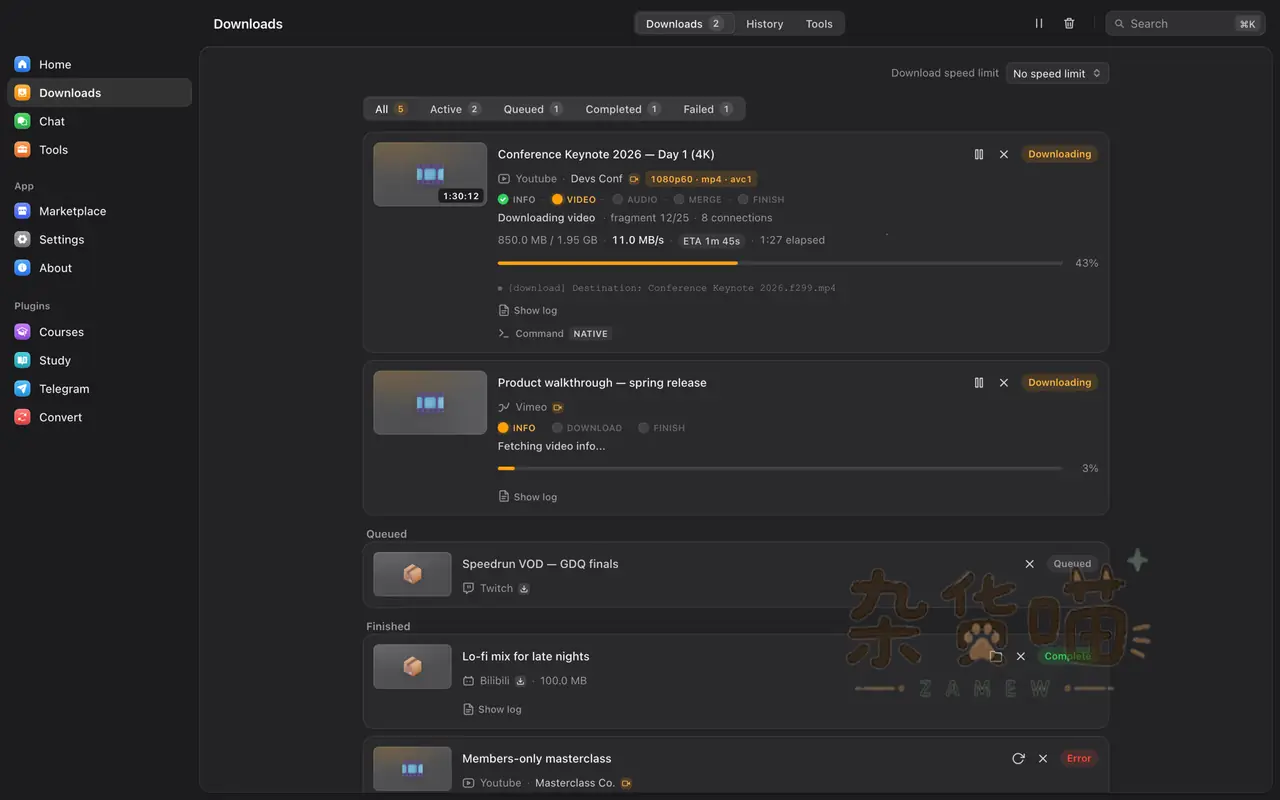Switch to the top Downloads tab
This screenshot has width=1280, height=800.
click(684, 23)
